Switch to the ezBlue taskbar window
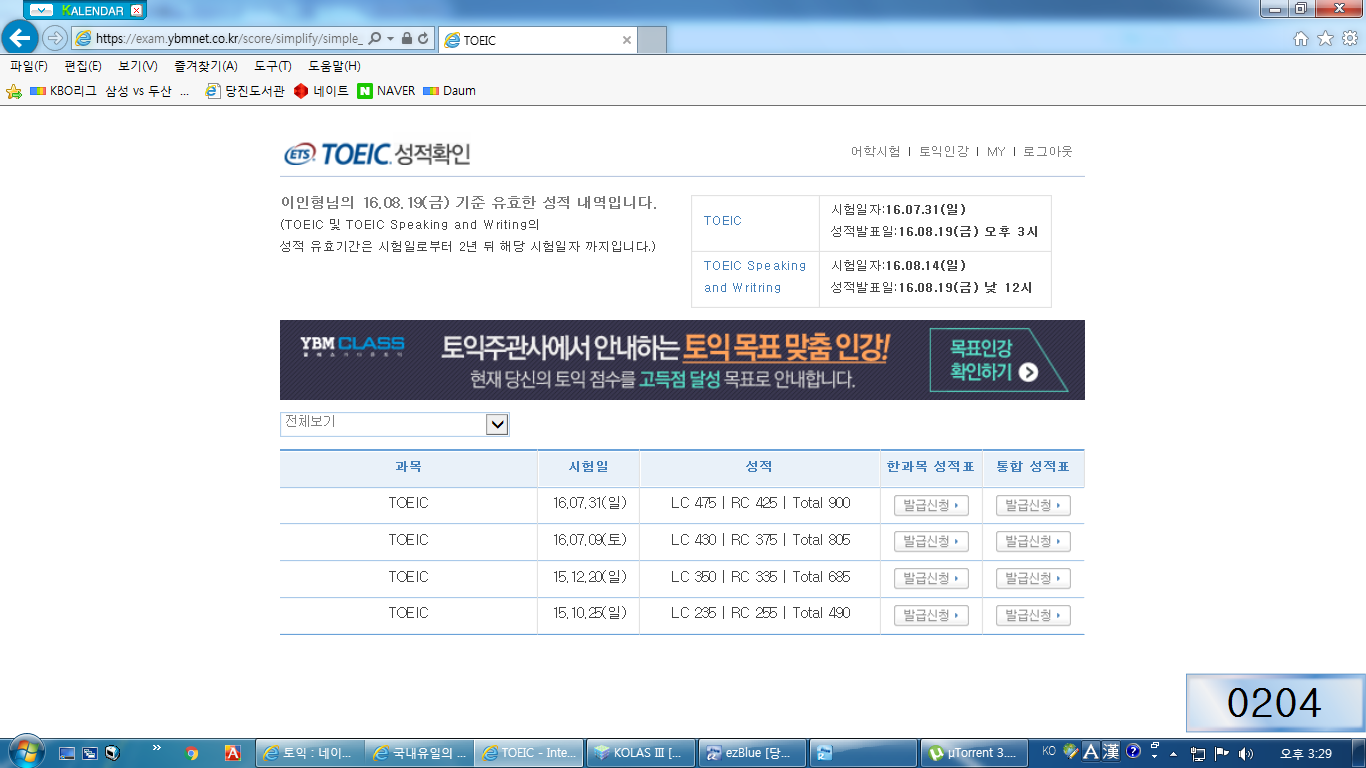This screenshot has height=768, width=1366. coord(750,753)
